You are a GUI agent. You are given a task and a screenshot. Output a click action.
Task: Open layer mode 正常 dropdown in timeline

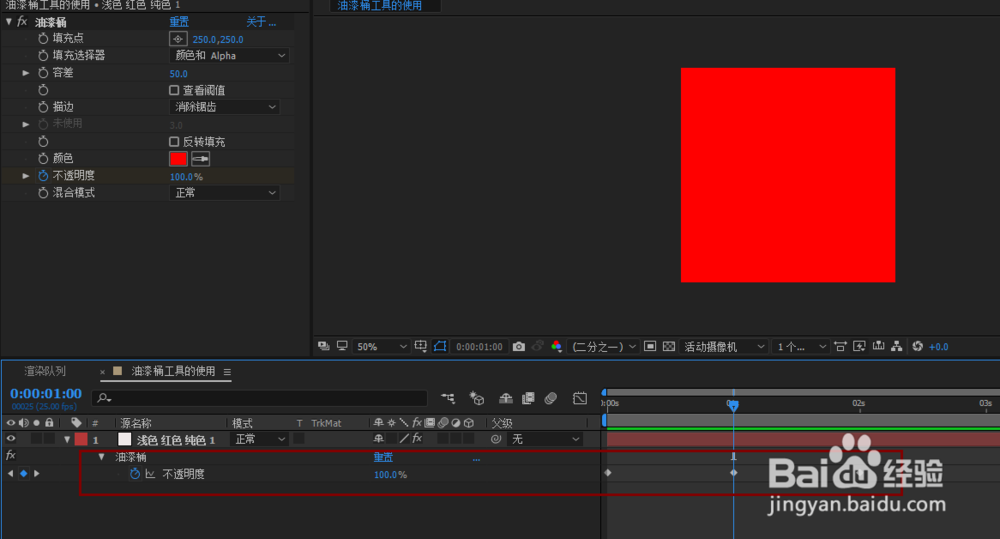(x=259, y=439)
